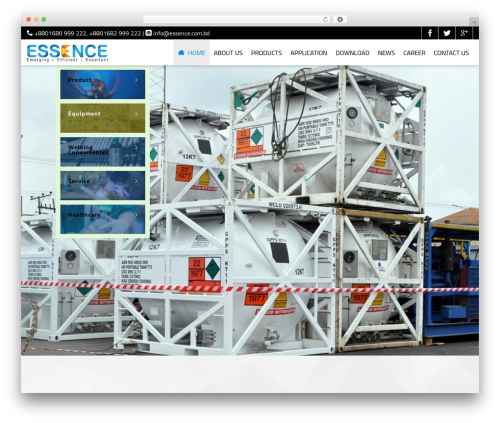Image resolution: width=500 pixels, height=423 pixels.
Task: Expand the Welding Consumables chevron
Action: [136, 147]
